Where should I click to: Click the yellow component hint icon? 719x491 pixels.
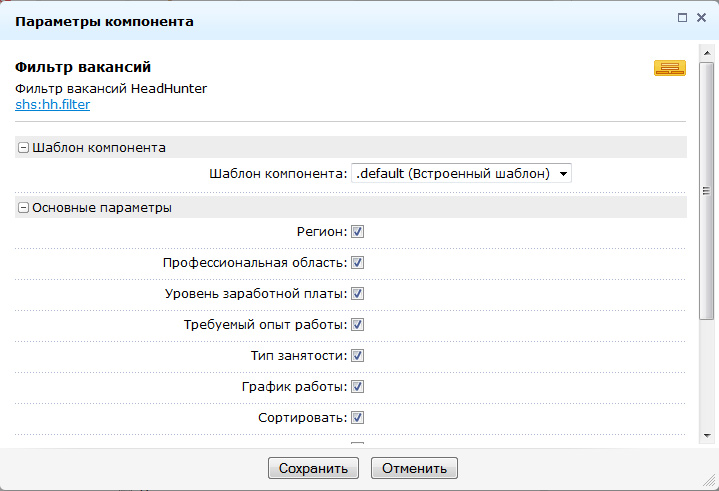669,68
